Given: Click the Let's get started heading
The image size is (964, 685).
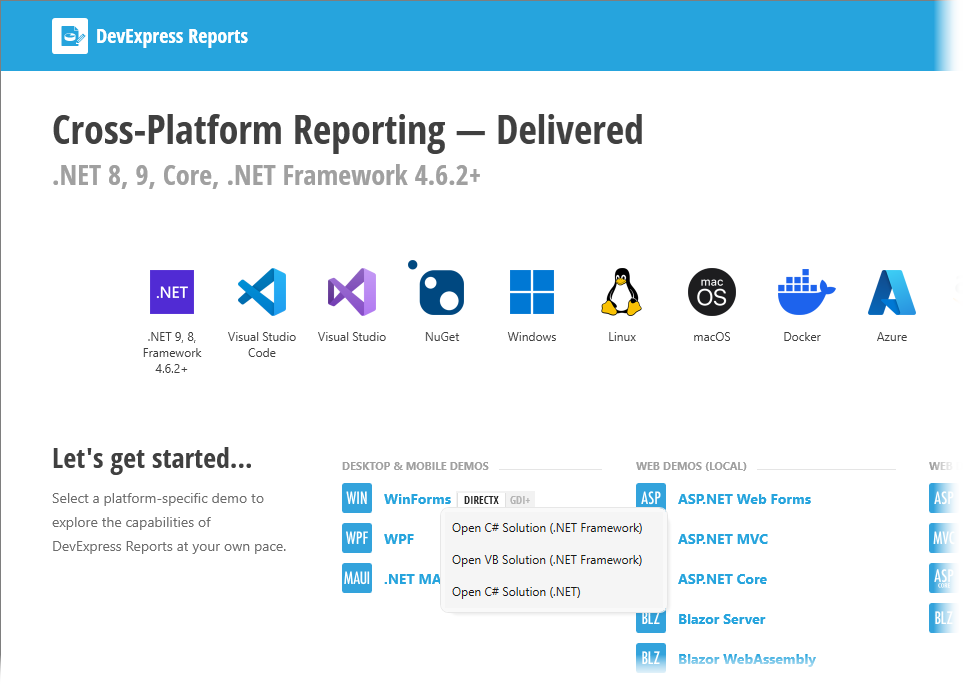Looking at the screenshot, I should pos(152,459).
